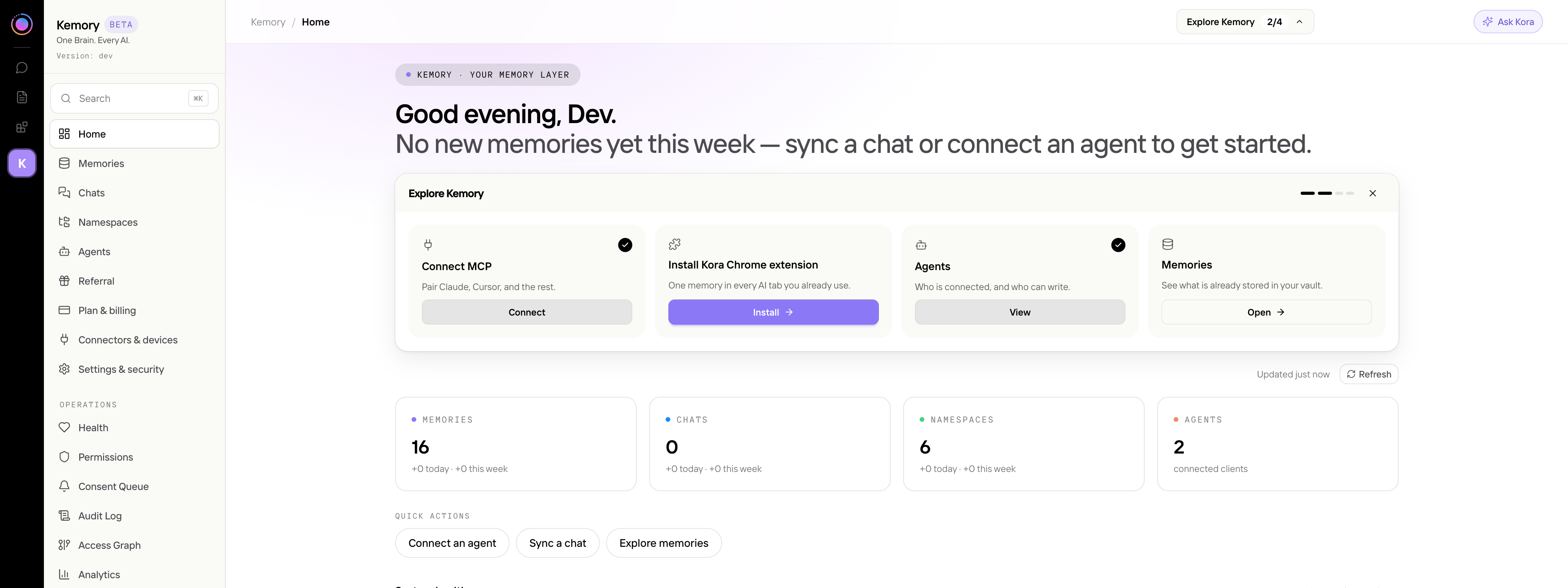Click the 'Updated just now' text

1293,374
